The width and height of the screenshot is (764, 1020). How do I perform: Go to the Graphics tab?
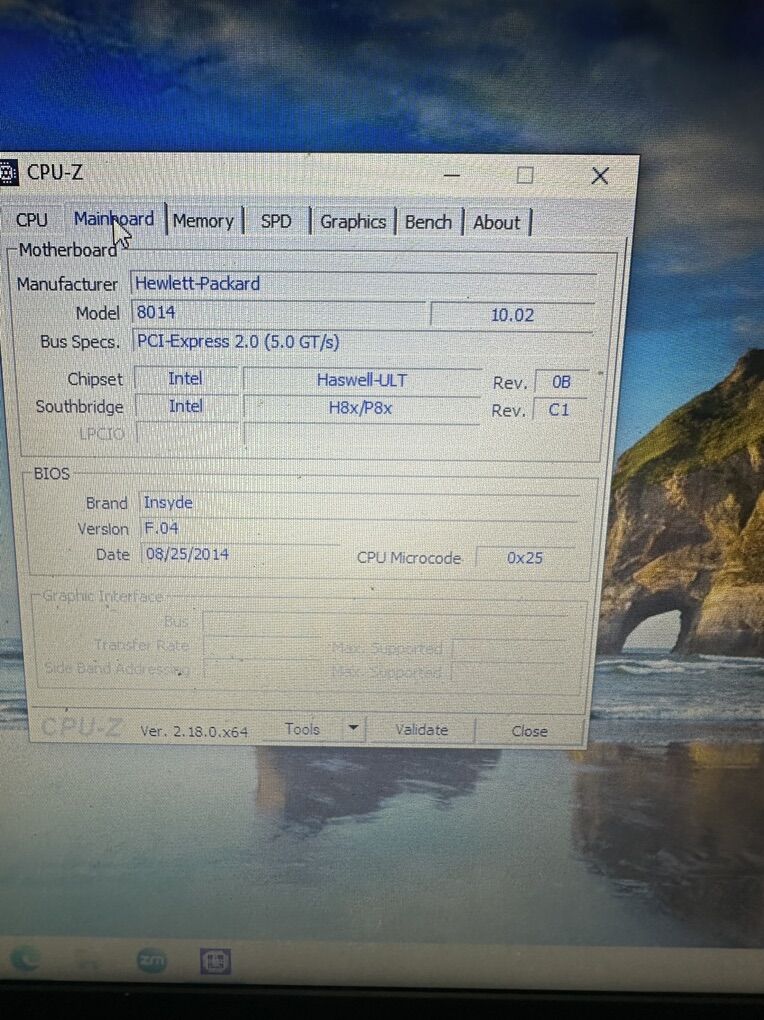point(352,222)
